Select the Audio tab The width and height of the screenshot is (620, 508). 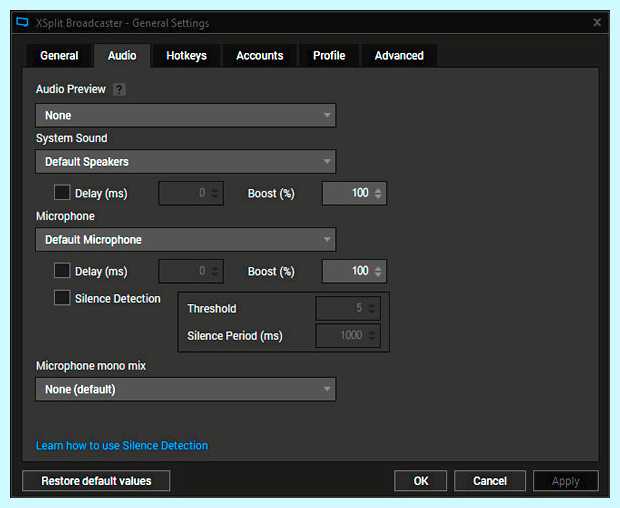[x=122, y=56]
